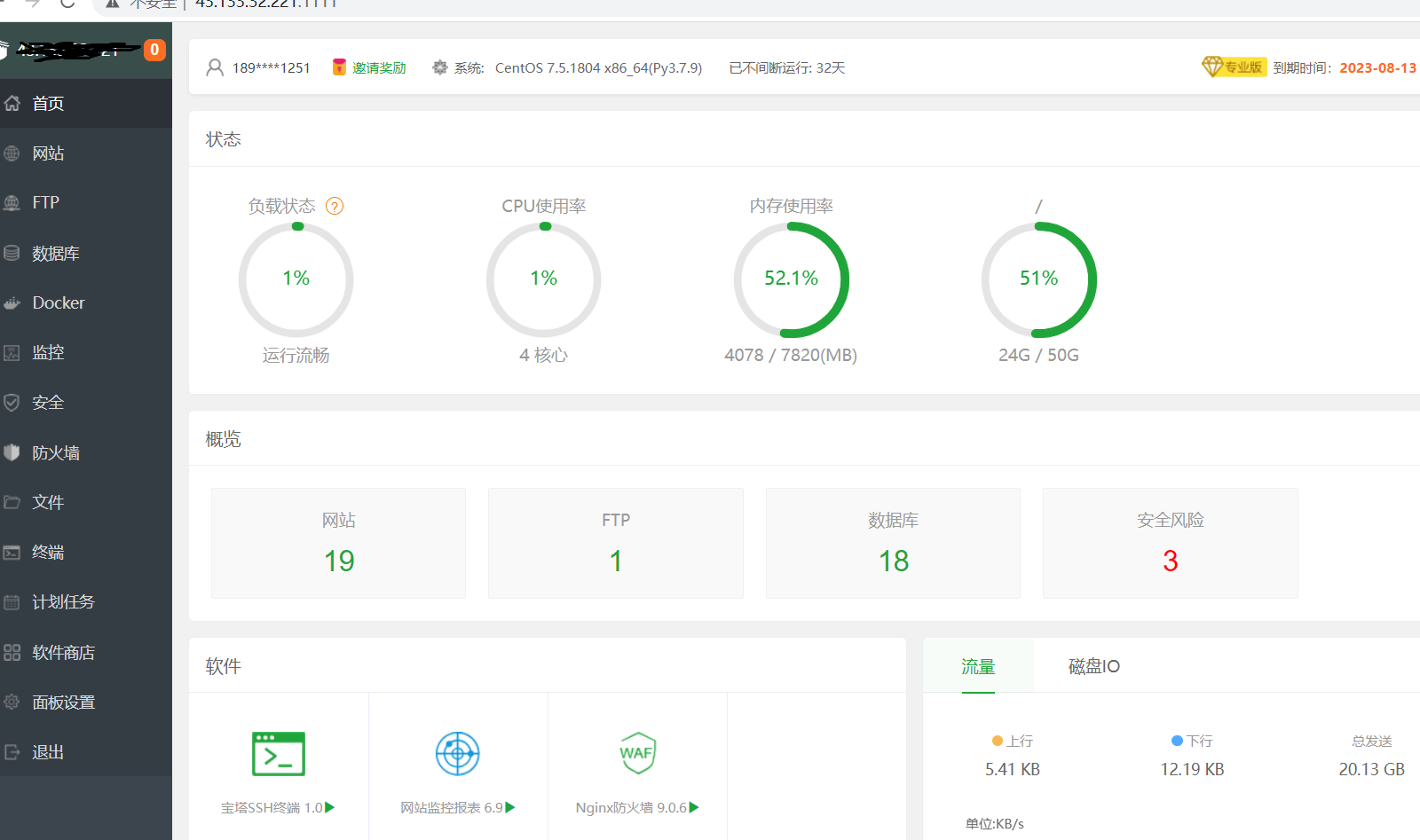Viewport: 1420px width, 840px height.
Task: Open the 宝塔SSH终端 terminal icon
Action: coord(279,754)
